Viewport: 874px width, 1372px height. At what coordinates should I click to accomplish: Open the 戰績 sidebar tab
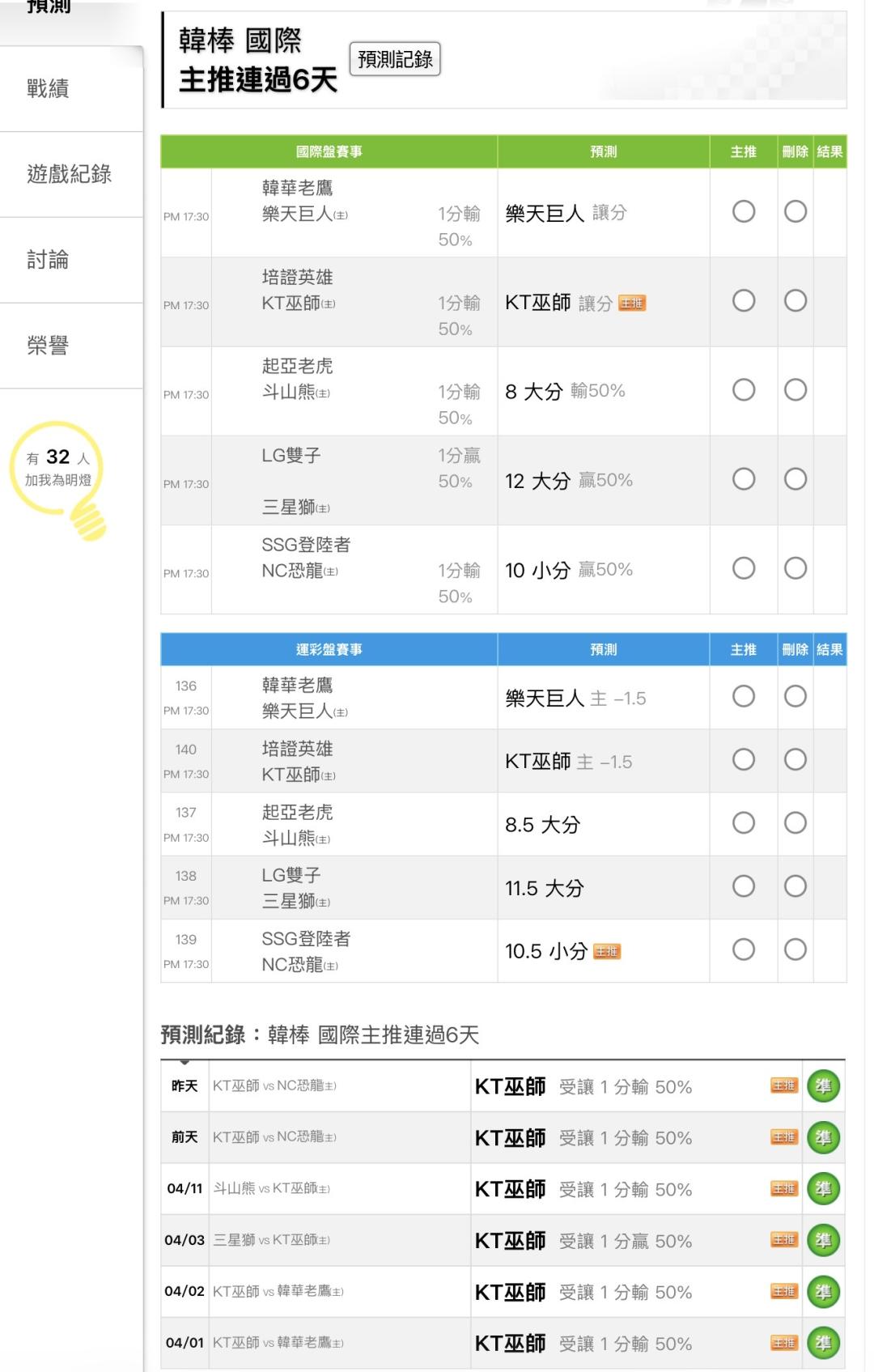(x=49, y=88)
